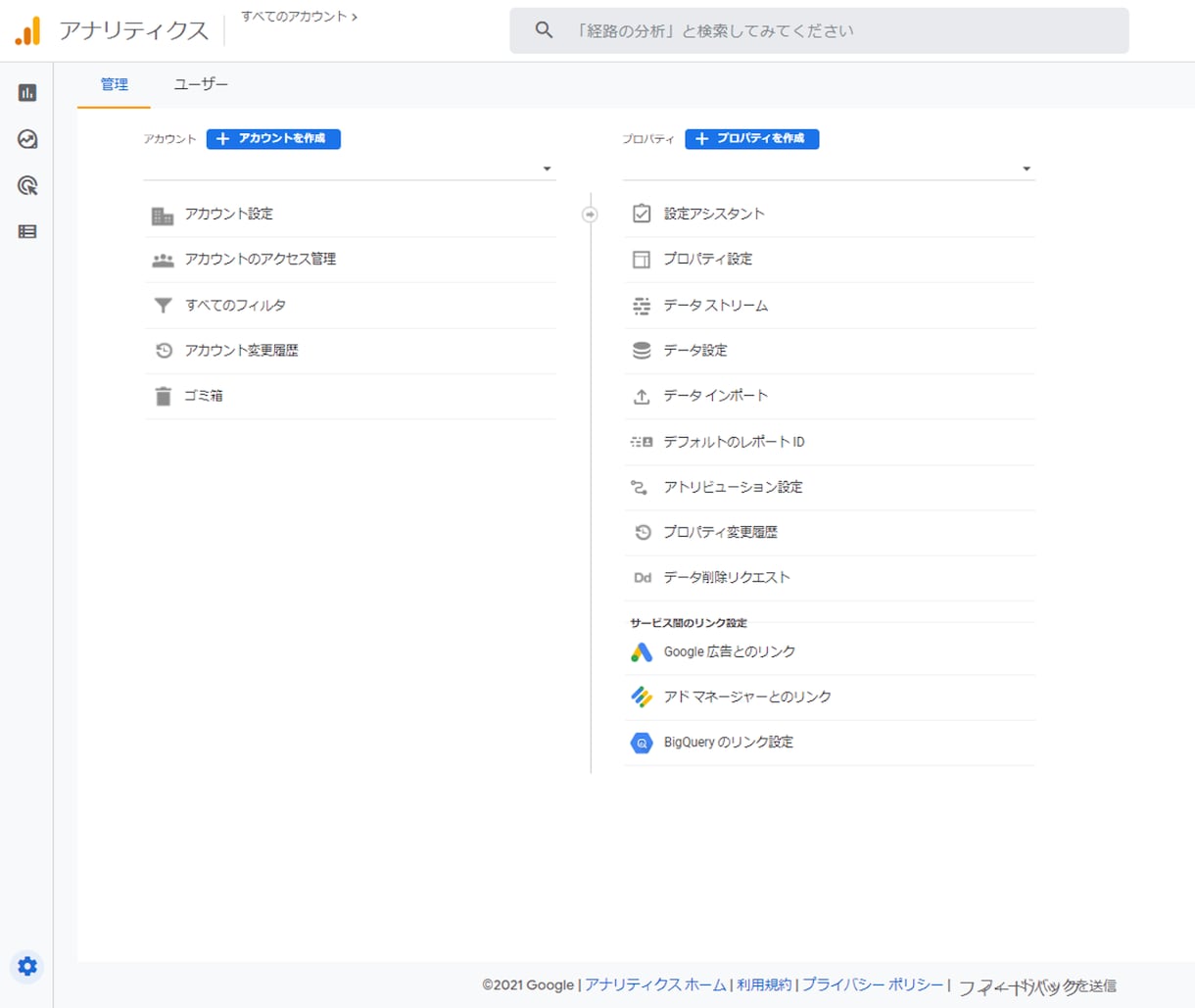This screenshot has height=1008, width=1195.
Task: Click the history icon for プロパティ変更履歴
Action: click(x=643, y=532)
